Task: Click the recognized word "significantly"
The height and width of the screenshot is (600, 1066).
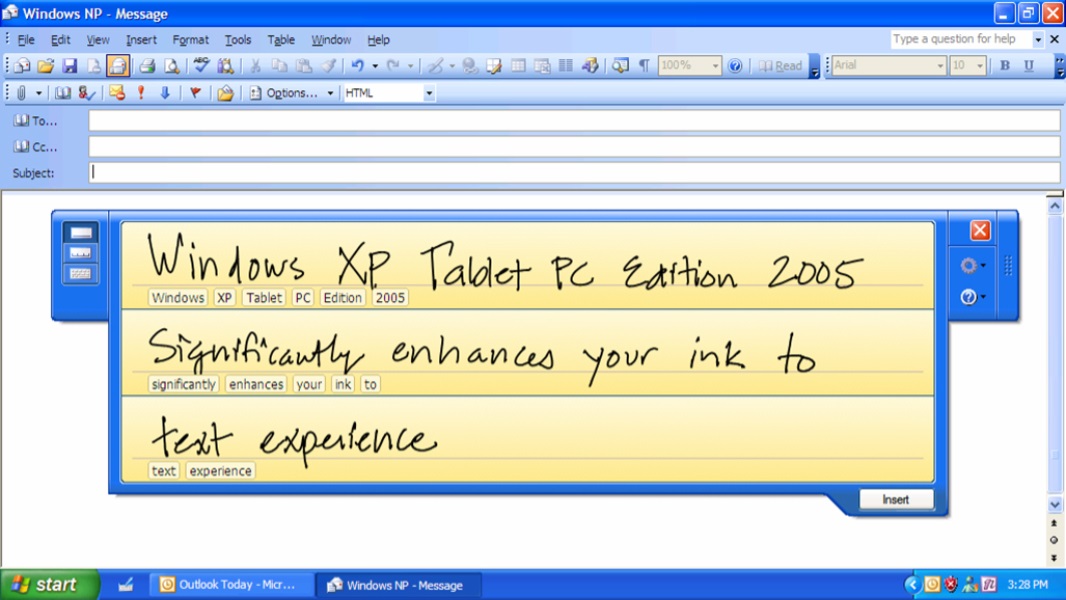Action: tap(184, 384)
